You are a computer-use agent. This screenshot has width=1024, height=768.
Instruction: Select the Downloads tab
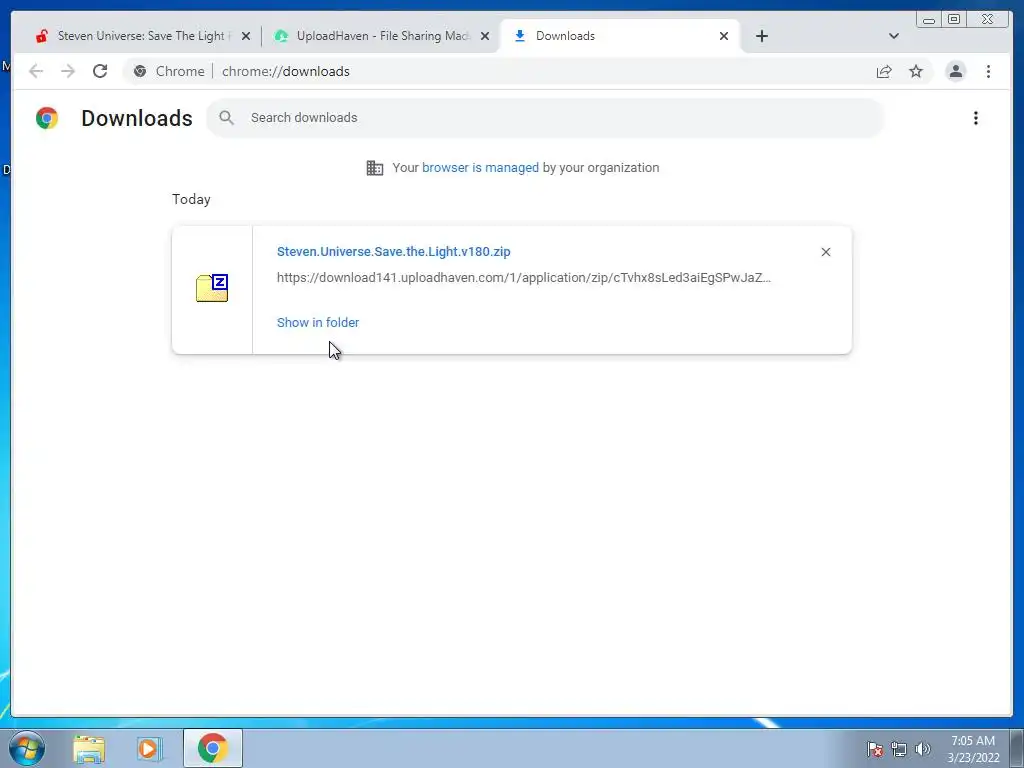pos(617,36)
